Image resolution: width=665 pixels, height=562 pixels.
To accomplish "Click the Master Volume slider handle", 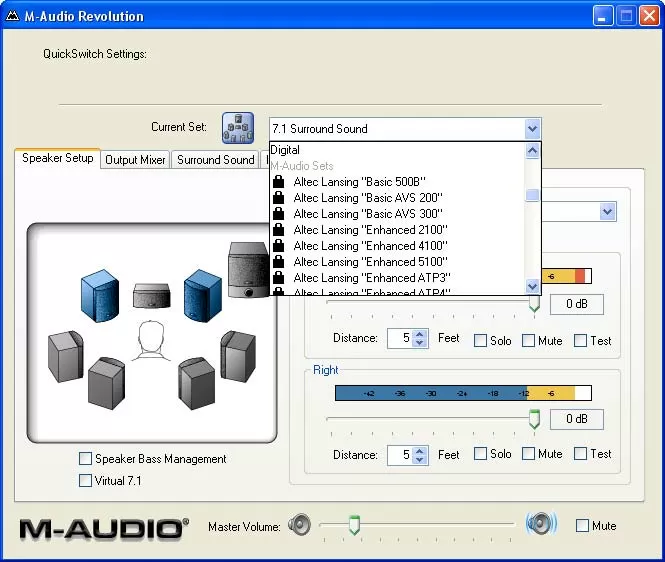I will [x=354, y=525].
